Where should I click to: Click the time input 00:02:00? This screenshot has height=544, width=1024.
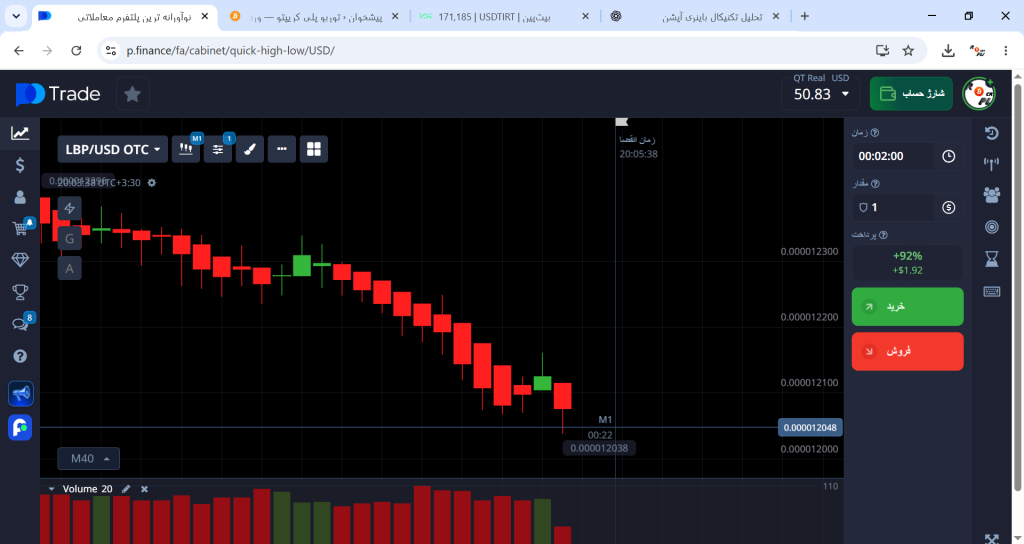(893, 157)
